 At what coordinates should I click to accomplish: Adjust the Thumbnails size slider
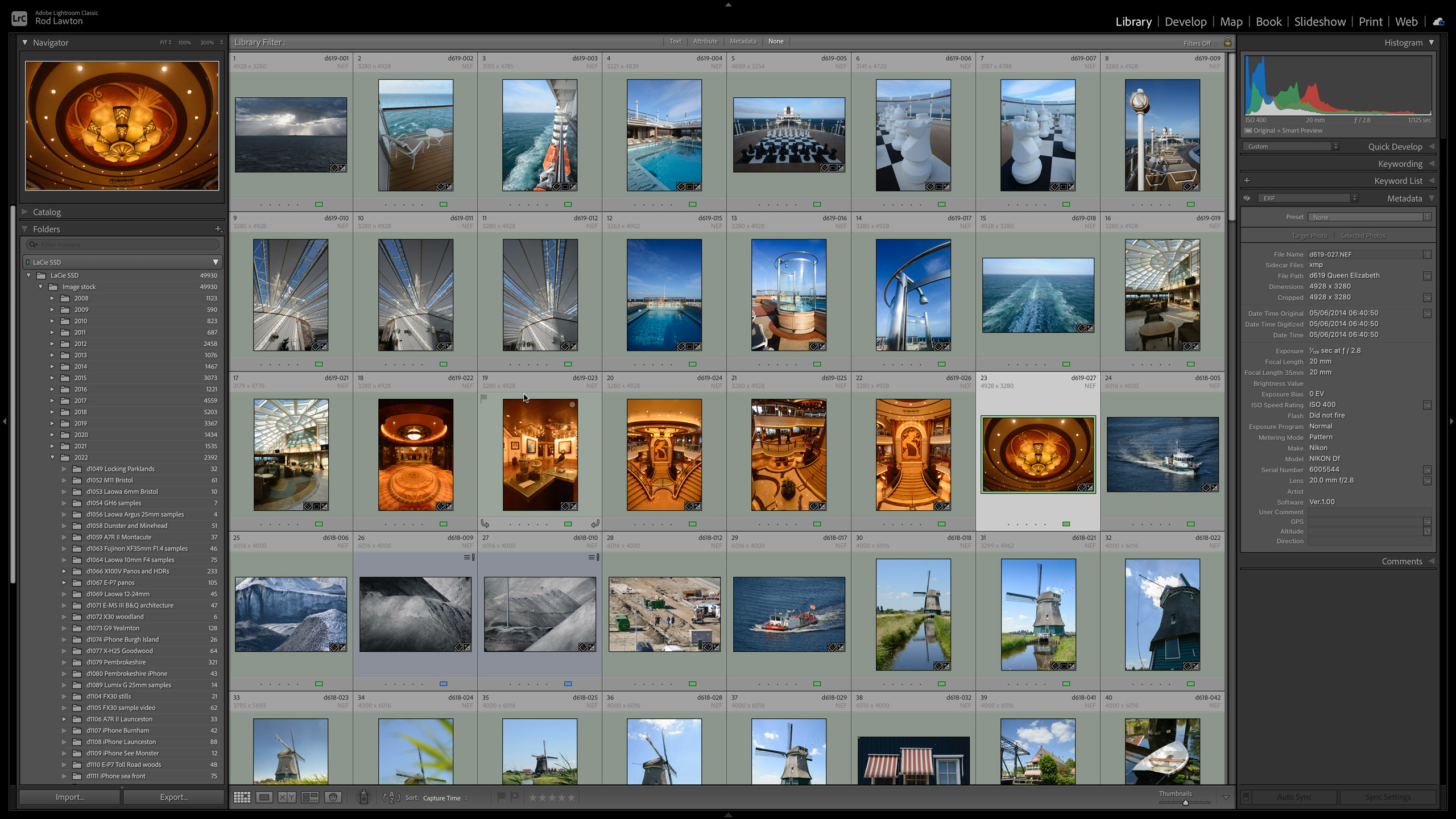tap(1185, 803)
